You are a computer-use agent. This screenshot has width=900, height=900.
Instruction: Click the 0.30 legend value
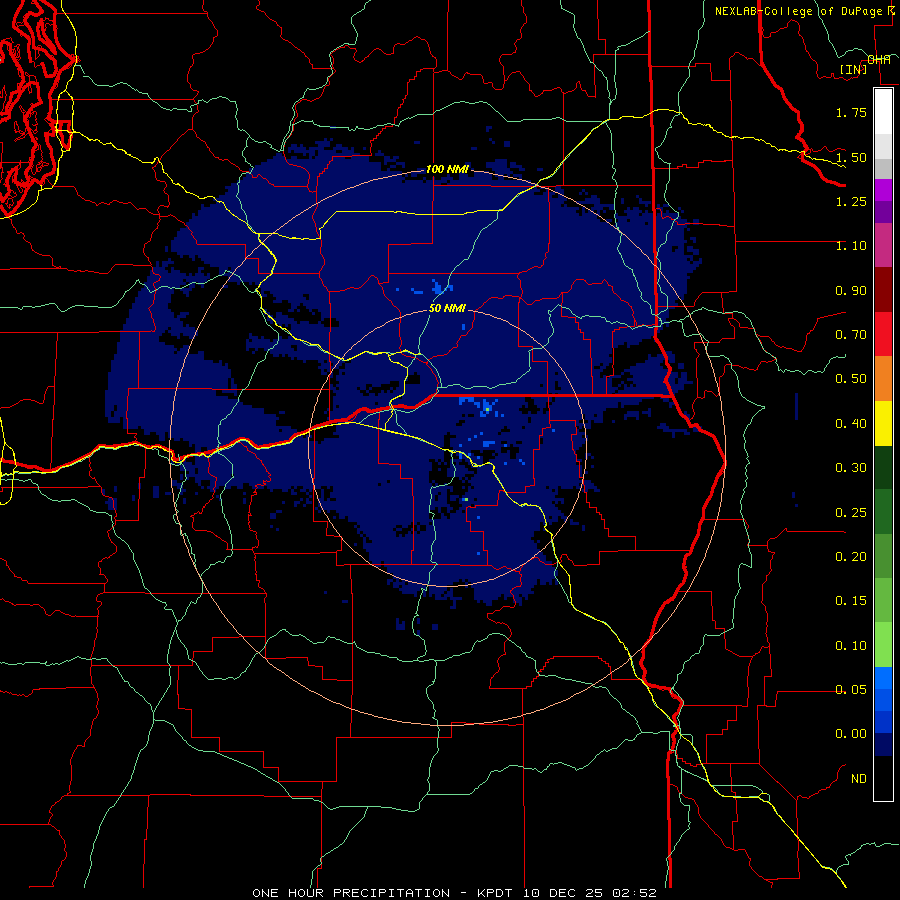(851, 468)
